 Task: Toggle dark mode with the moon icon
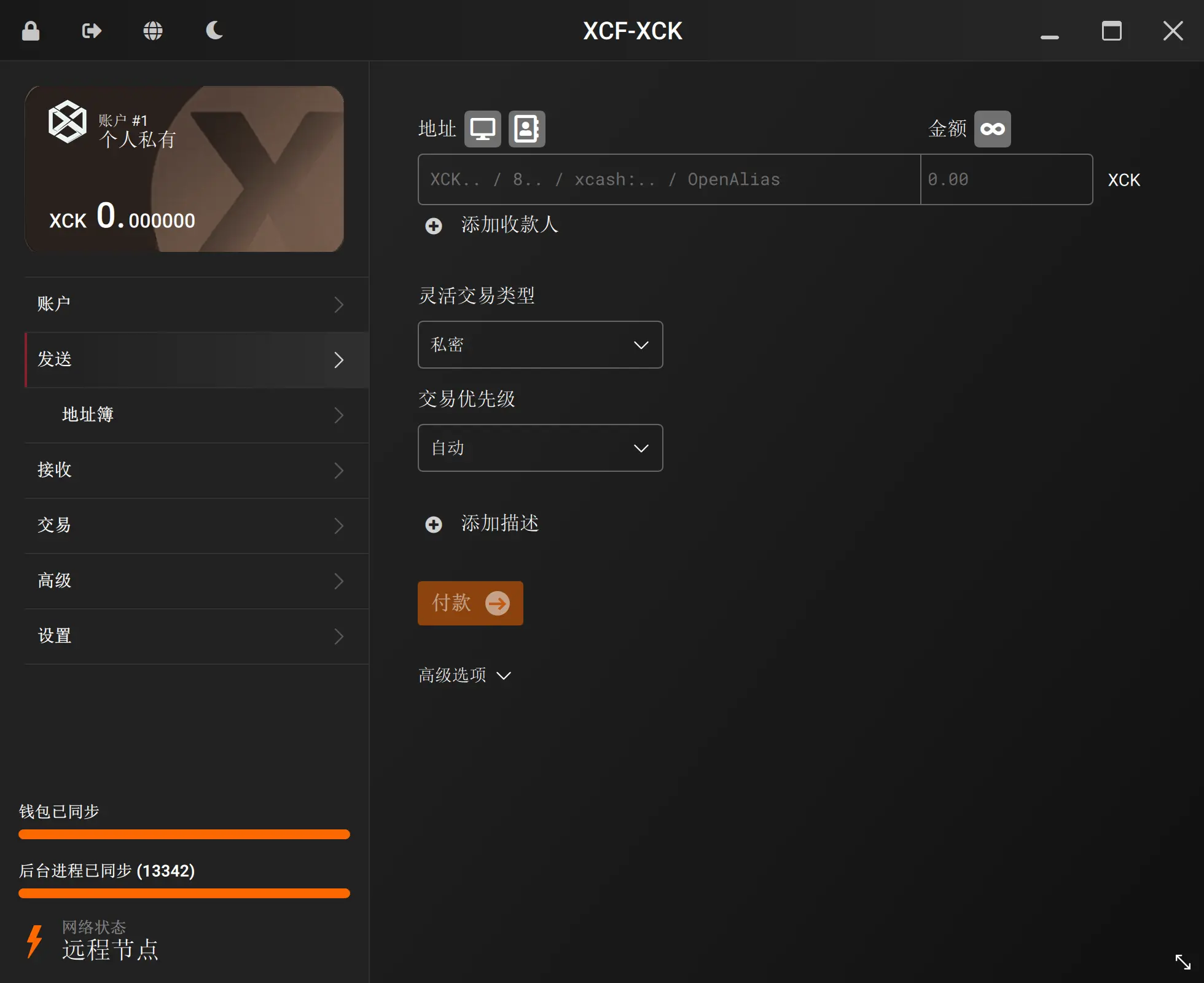pyautogui.click(x=214, y=31)
